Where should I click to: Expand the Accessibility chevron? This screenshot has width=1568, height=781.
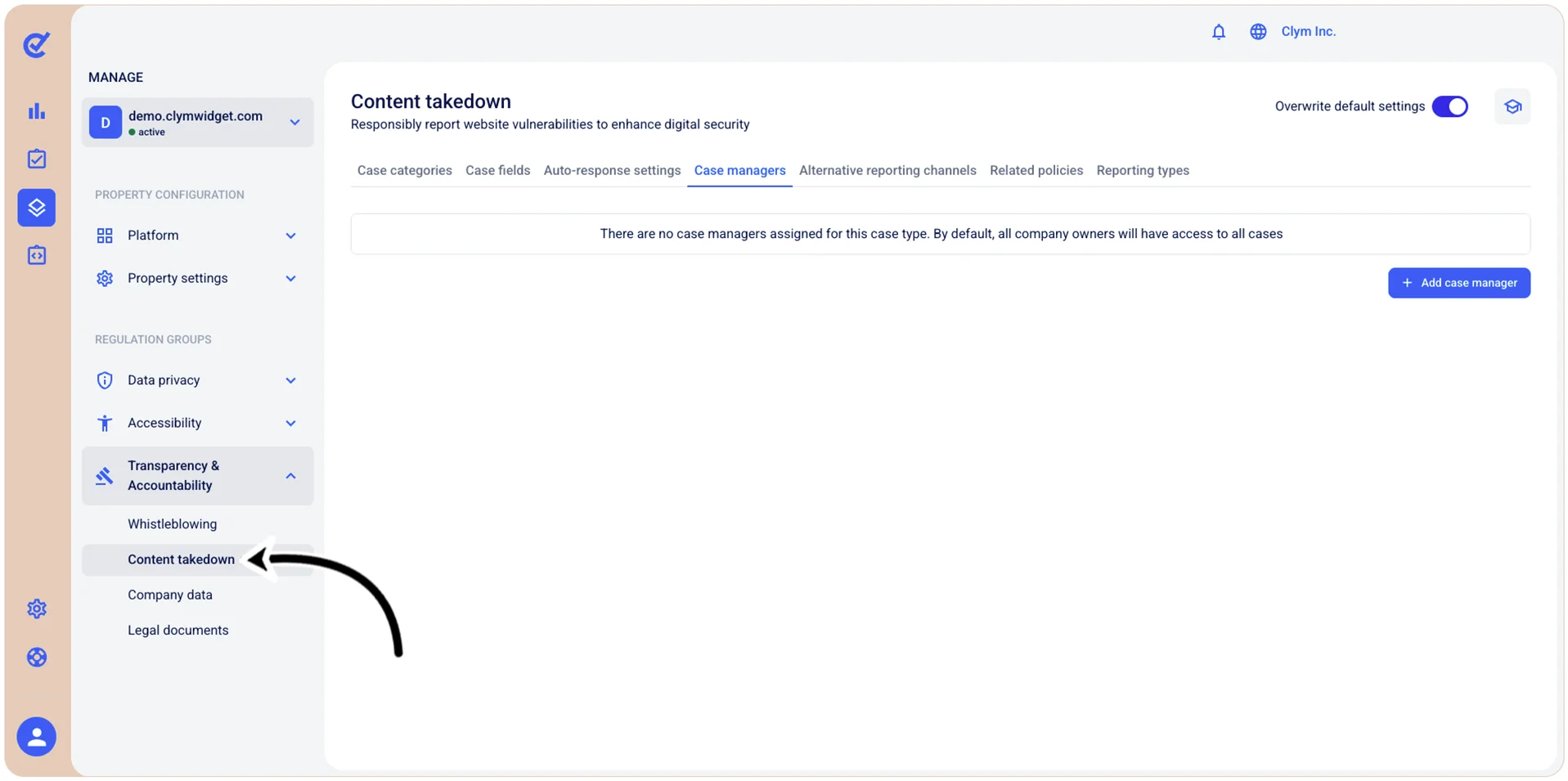tap(290, 423)
